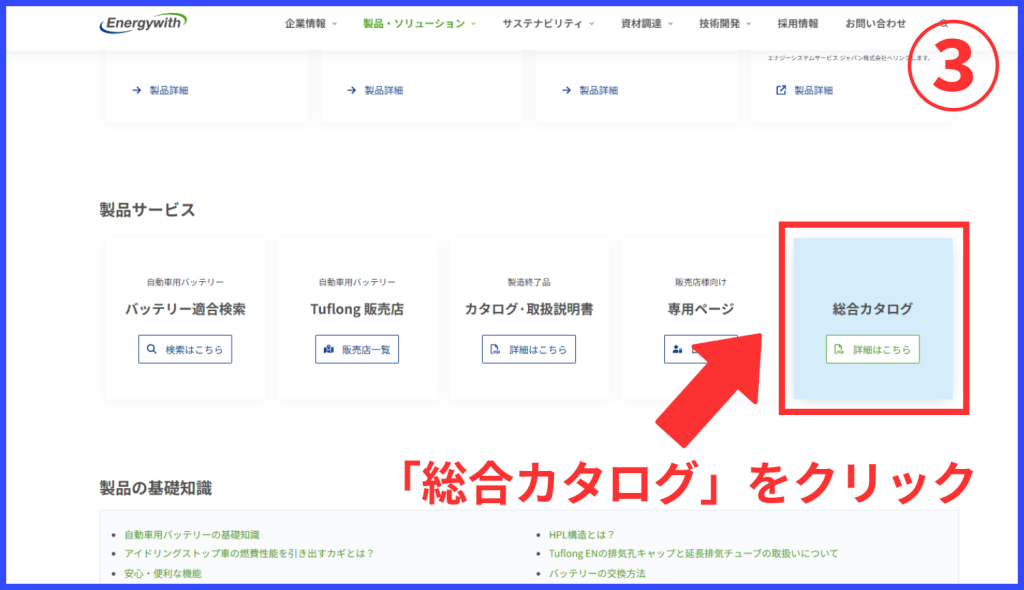Expand the 企業情報 dropdown menu
The height and width of the screenshot is (590, 1024).
click(310, 23)
